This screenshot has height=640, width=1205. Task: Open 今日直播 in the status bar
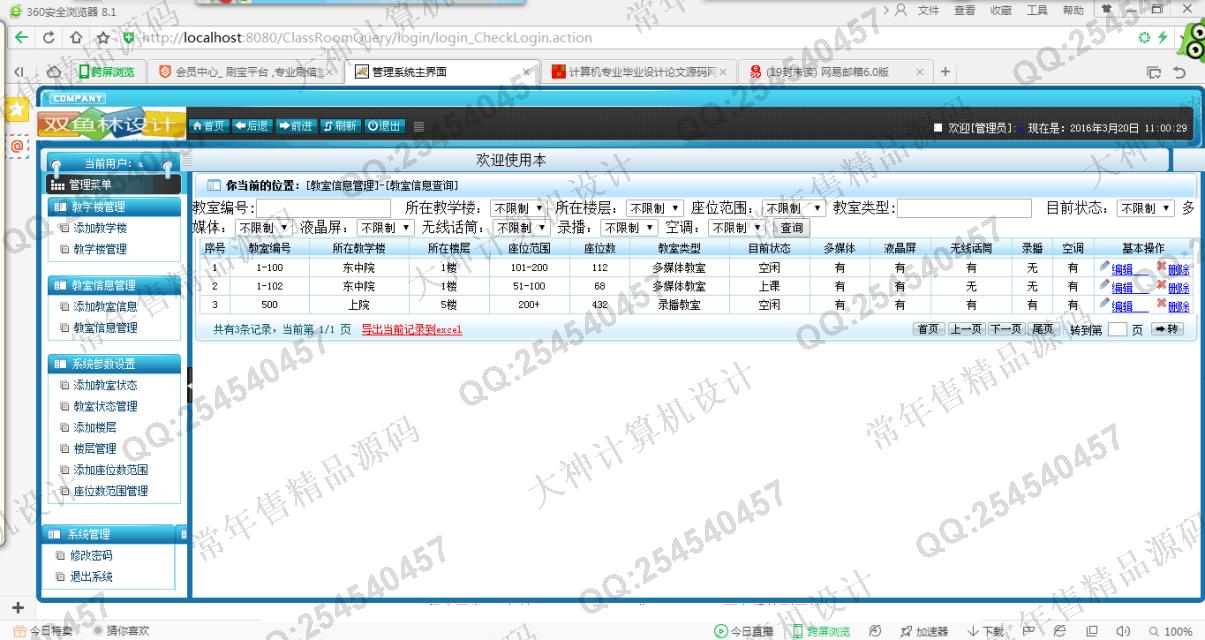click(744, 631)
